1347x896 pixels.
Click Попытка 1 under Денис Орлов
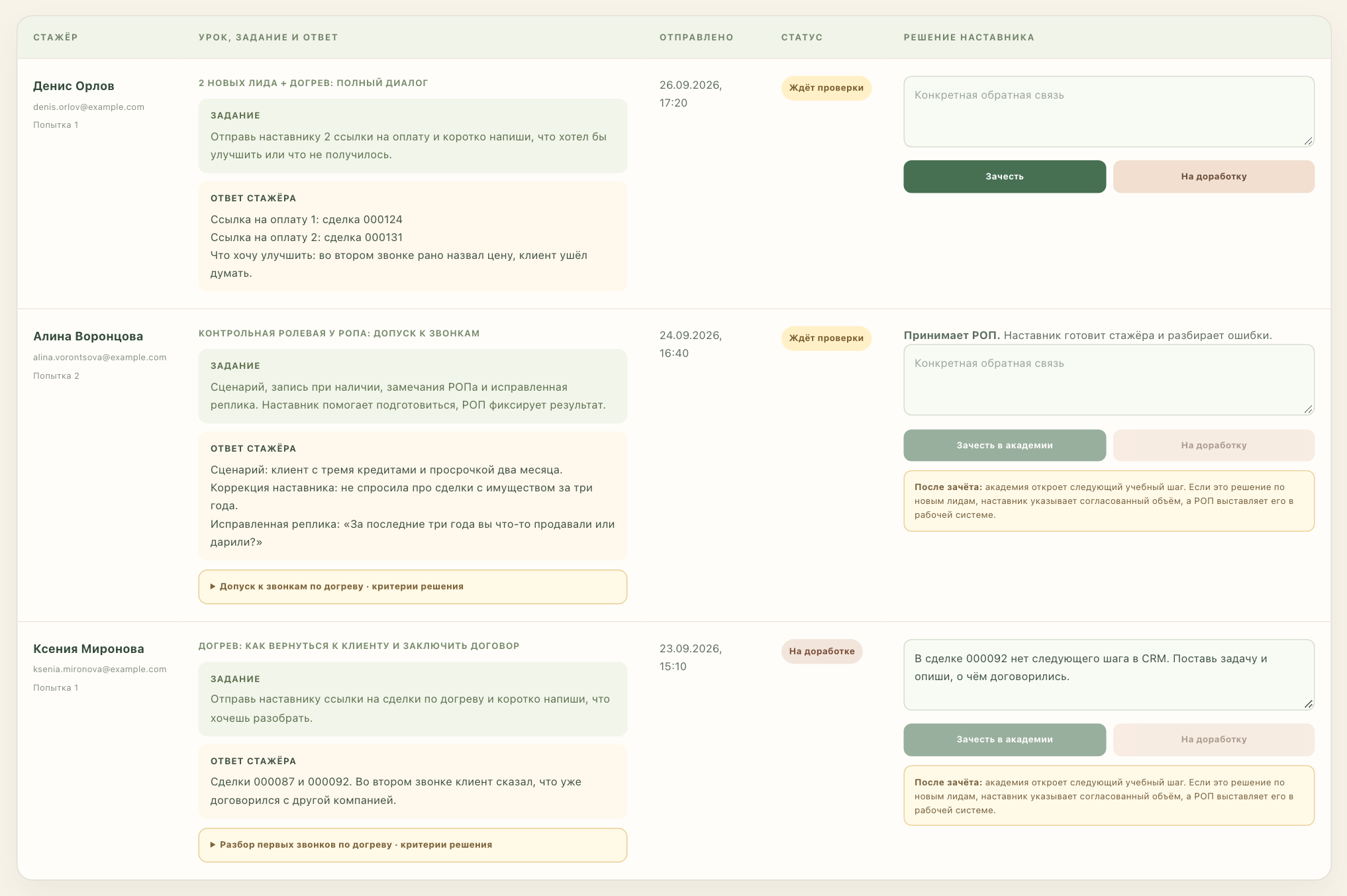tap(56, 124)
